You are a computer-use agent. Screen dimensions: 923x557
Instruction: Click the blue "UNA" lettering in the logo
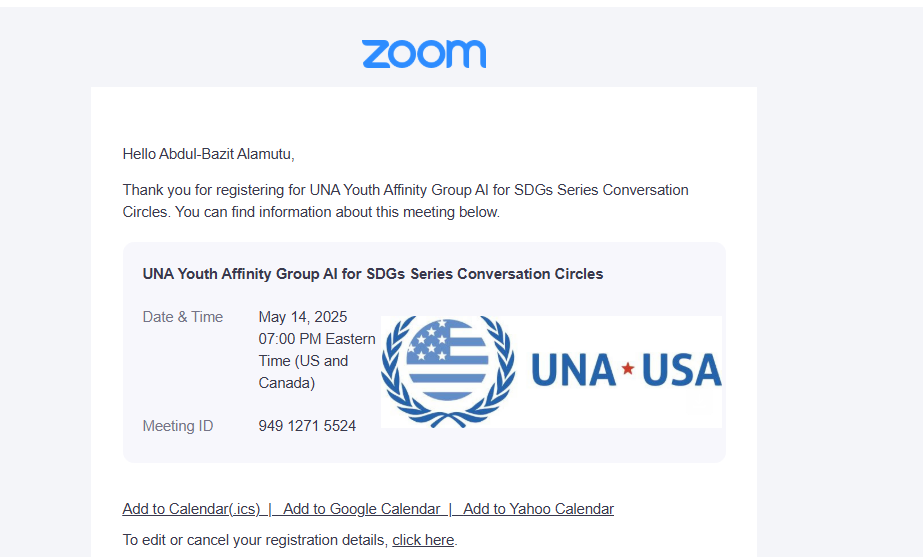coord(573,370)
